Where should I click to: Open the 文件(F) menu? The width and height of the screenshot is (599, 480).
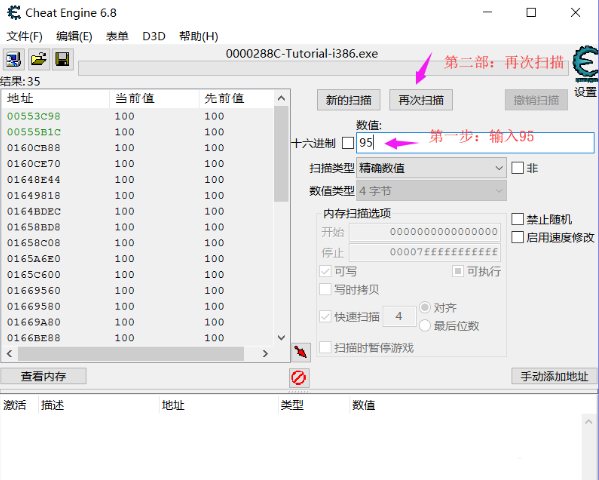pyautogui.click(x=24, y=36)
